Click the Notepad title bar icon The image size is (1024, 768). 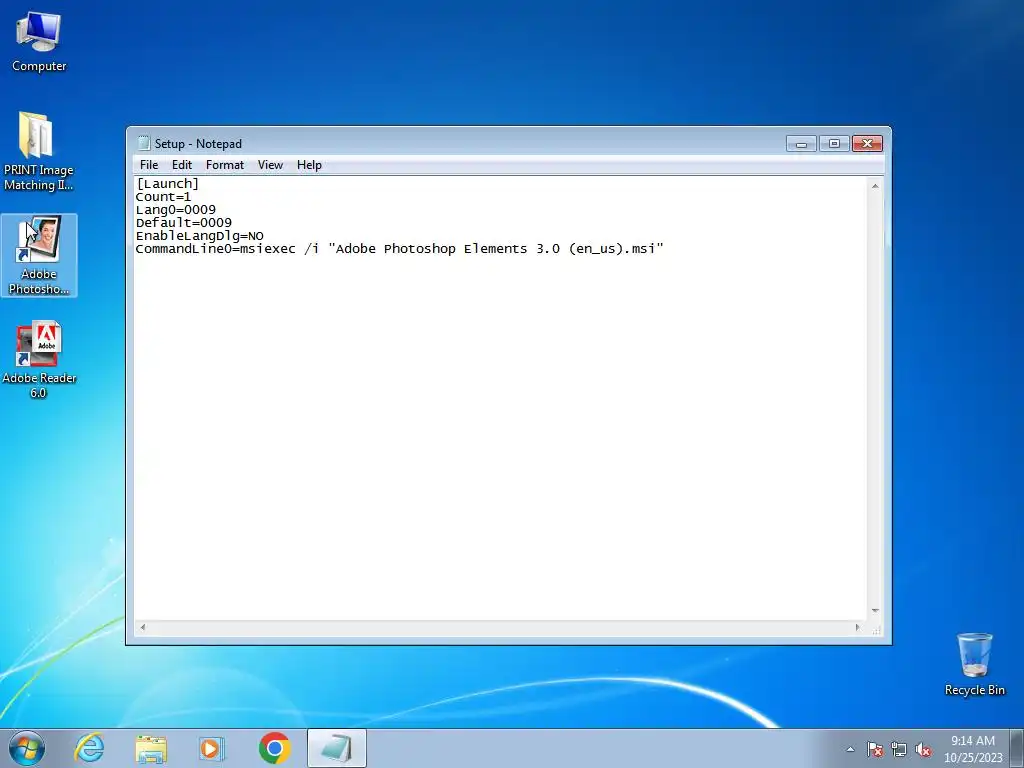click(x=144, y=144)
